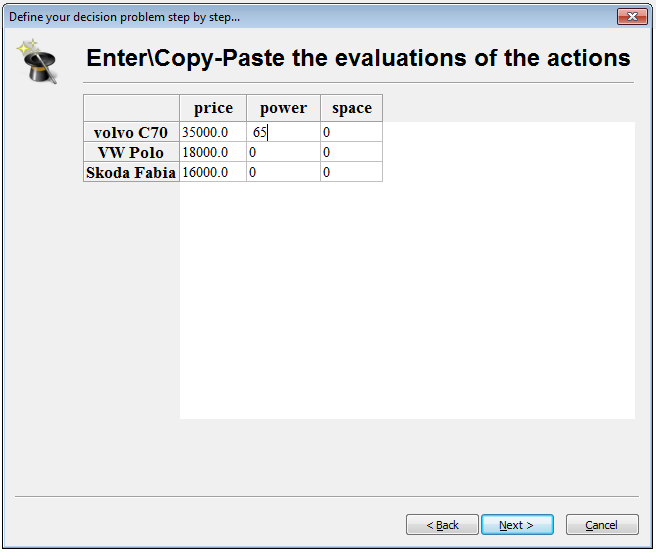656x553 pixels.
Task: Click the Next > button
Action: tap(517, 525)
